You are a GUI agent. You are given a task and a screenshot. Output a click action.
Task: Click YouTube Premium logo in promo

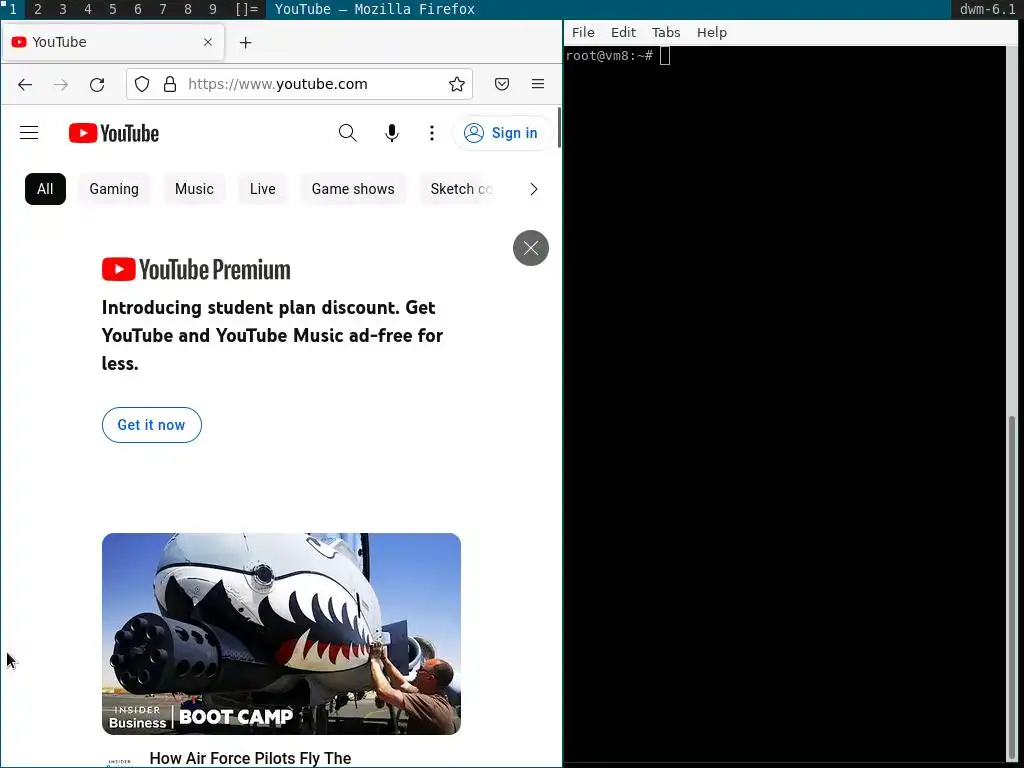[196, 269]
